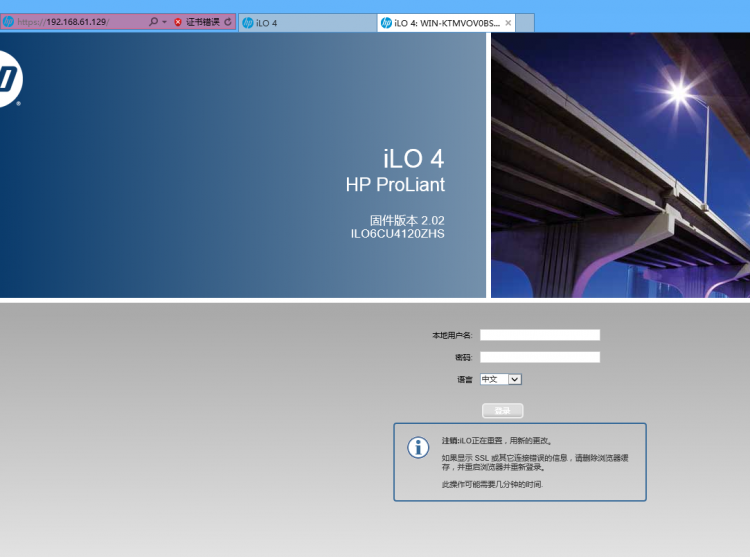Click the ILO6CU4120ZHS hostname text
This screenshot has width=750, height=557.
tap(397, 234)
